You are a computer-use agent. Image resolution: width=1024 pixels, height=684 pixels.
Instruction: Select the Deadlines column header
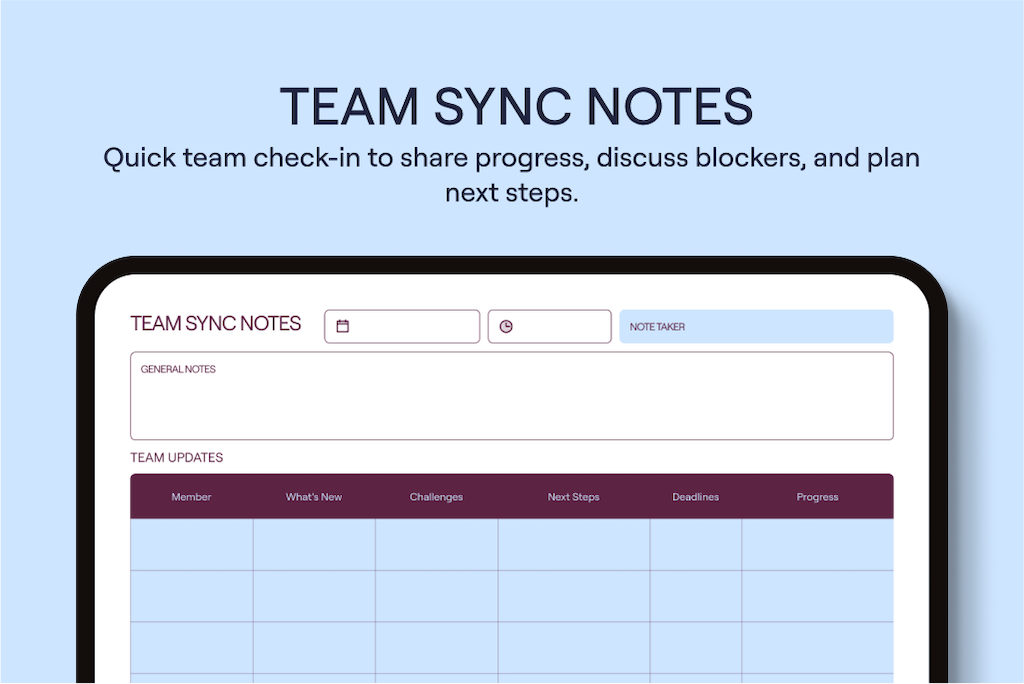pyautogui.click(x=695, y=497)
